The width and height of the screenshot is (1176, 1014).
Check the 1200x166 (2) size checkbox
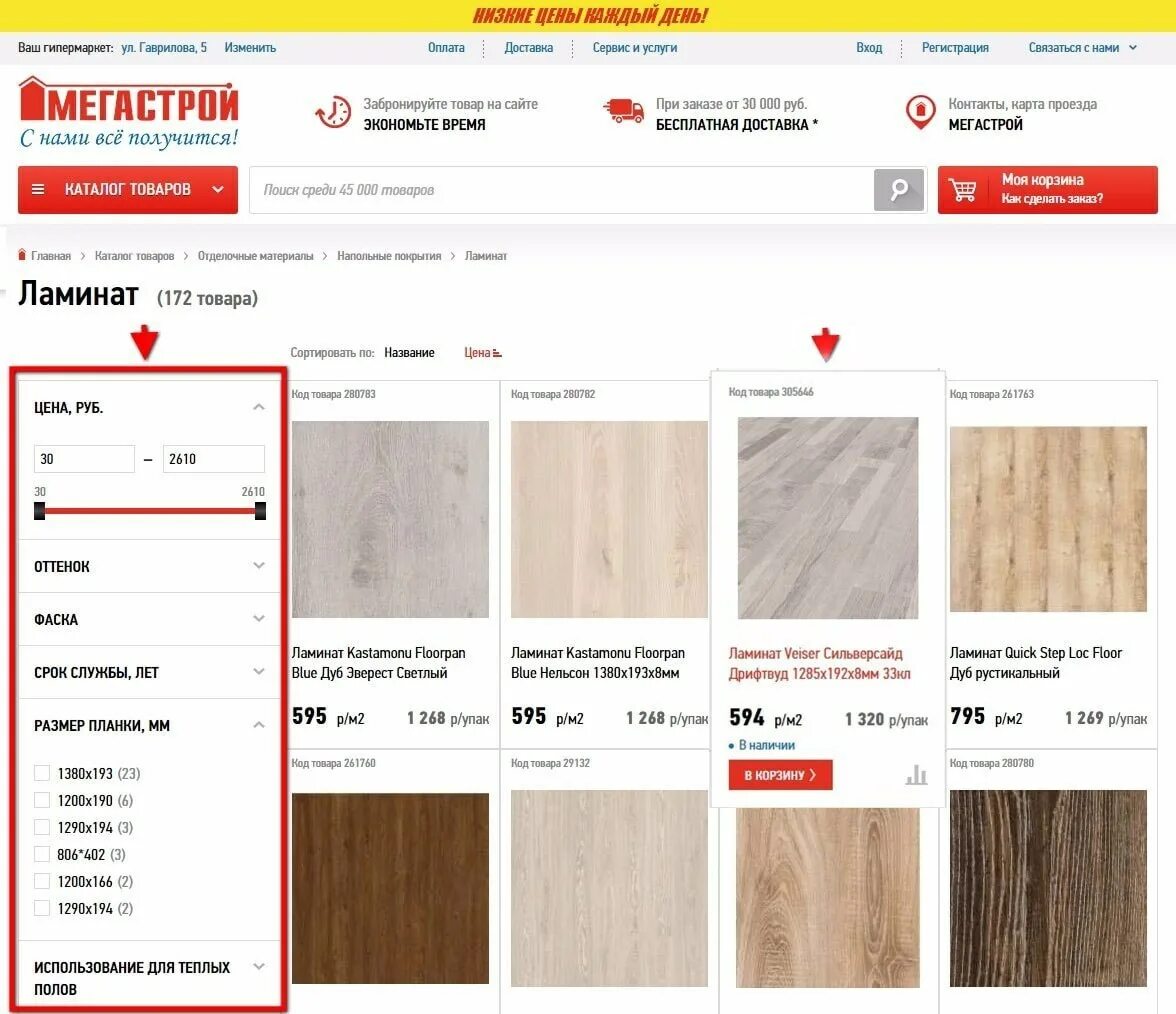pyautogui.click(x=42, y=880)
